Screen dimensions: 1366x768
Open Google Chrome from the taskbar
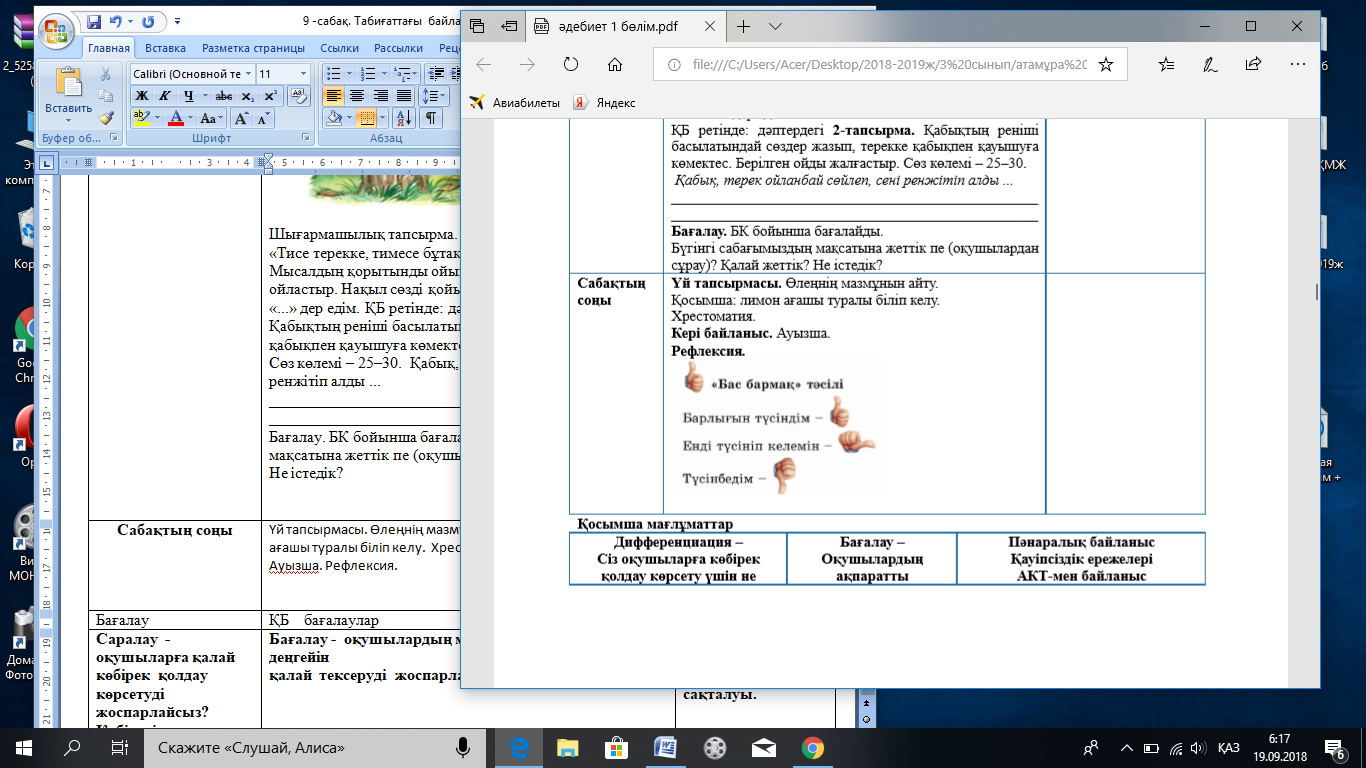tap(812, 747)
